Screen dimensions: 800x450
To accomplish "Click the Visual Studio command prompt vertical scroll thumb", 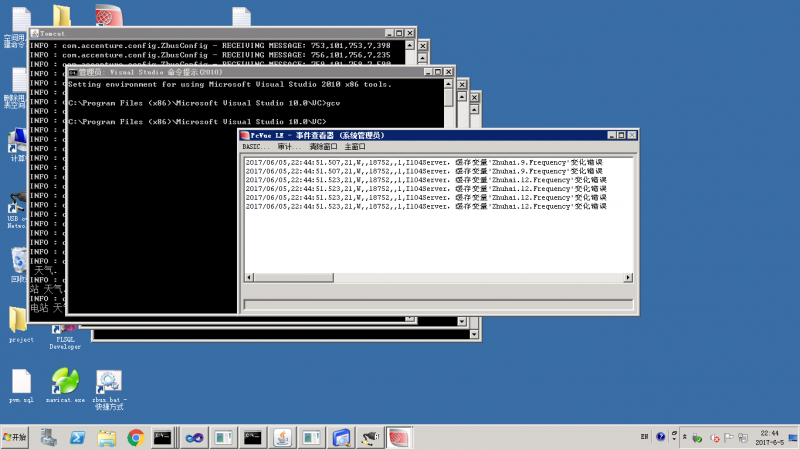I will tap(448, 97).
